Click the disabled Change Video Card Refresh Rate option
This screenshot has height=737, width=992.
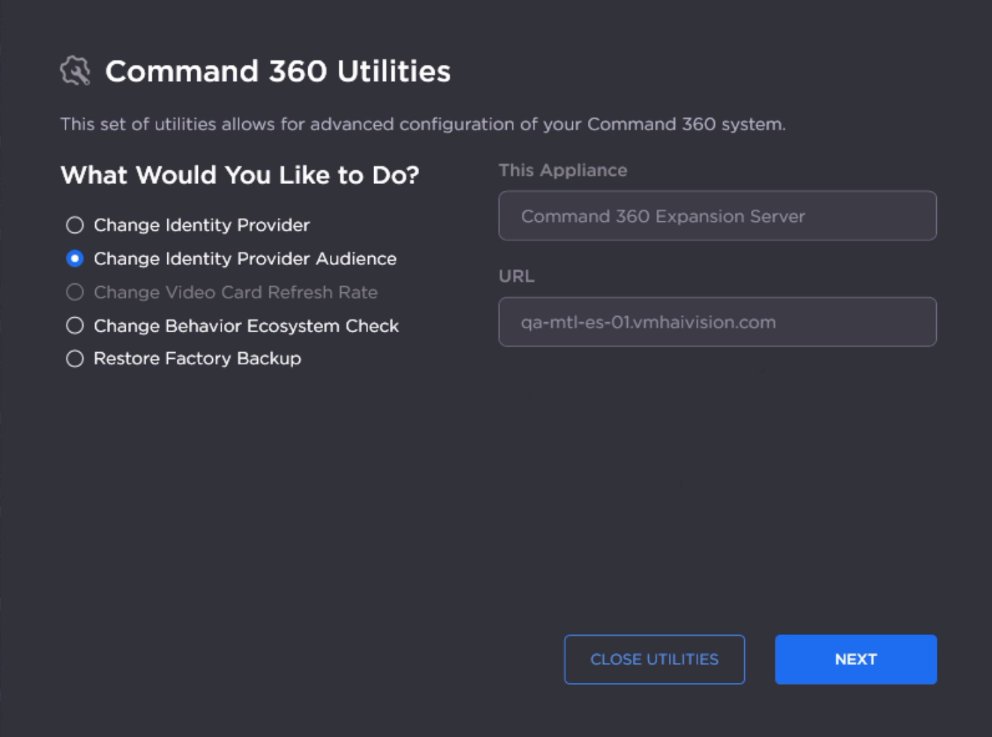[x=74, y=292]
